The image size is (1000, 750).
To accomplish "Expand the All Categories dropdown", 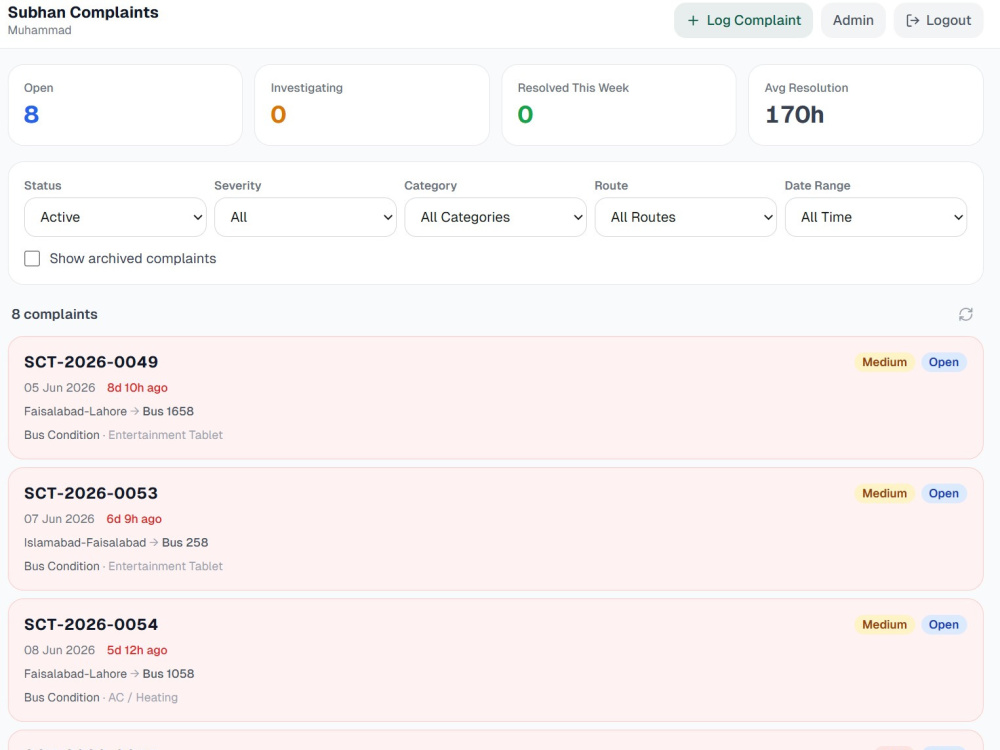I will click(496, 217).
